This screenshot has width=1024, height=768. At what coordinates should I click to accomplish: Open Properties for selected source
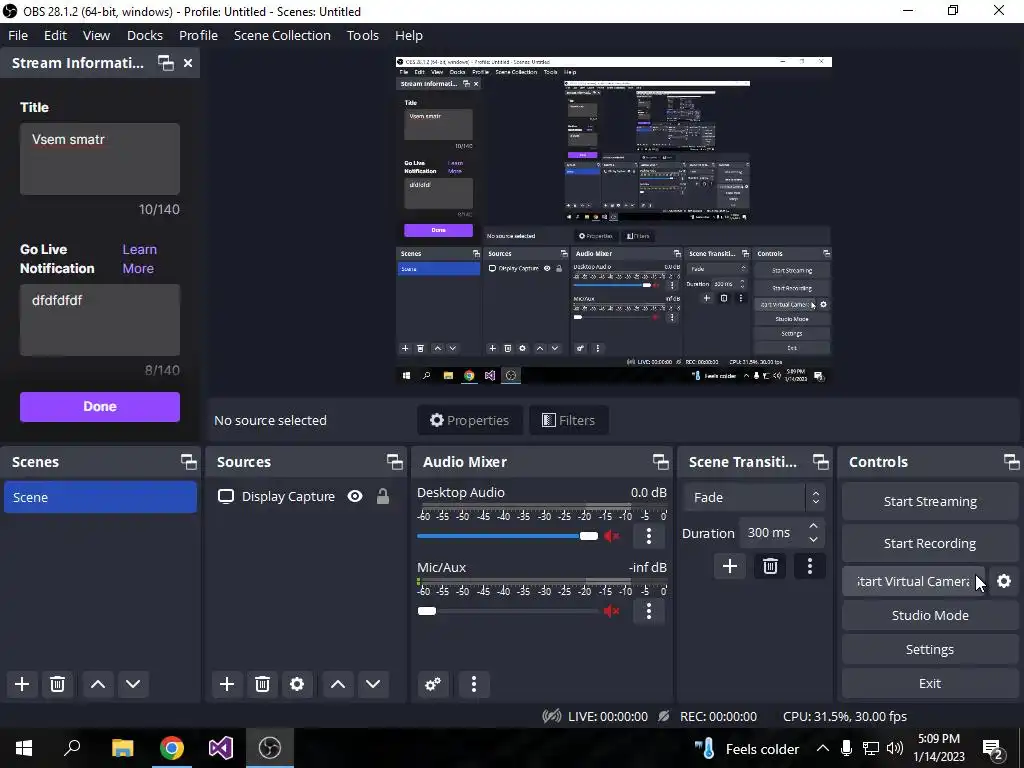[470, 420]
